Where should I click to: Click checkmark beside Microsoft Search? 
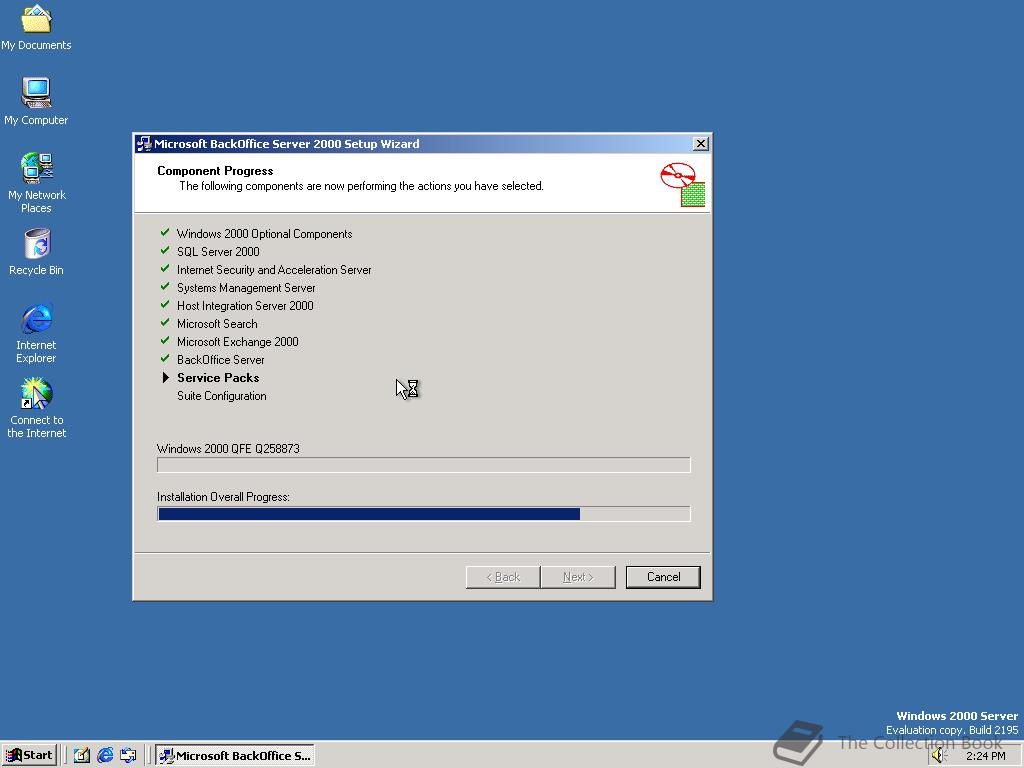coord(165,323)
